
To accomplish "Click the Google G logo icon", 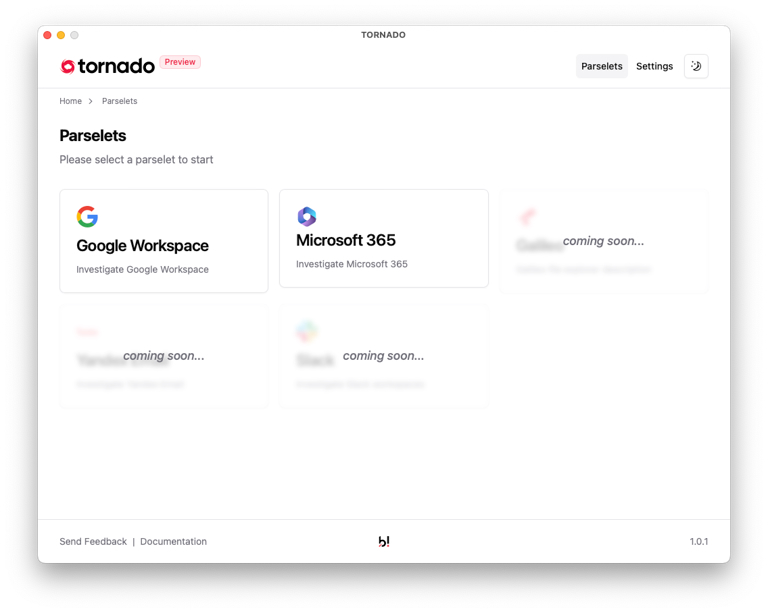I will click(87, 216).
